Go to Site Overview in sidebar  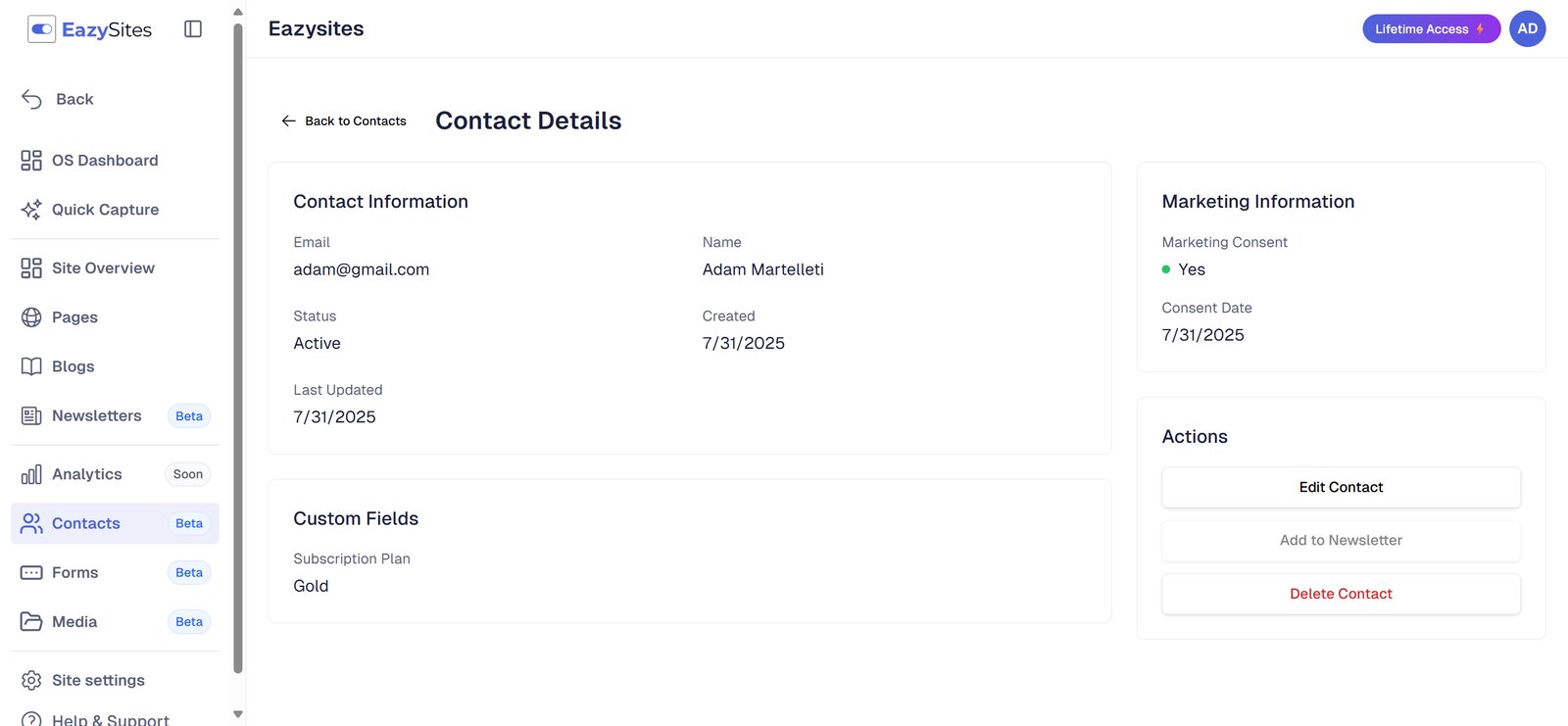[x=103, y=268]
